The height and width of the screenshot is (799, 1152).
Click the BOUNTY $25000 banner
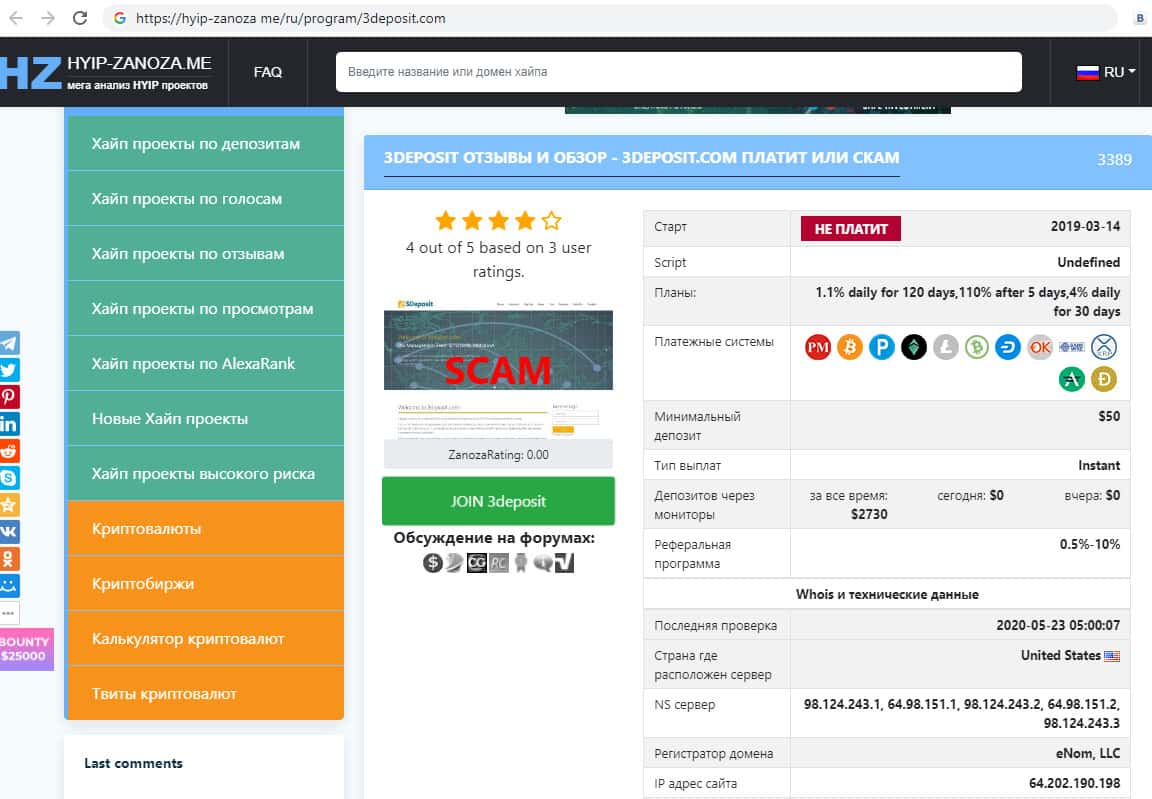click(x=25, y=649)
